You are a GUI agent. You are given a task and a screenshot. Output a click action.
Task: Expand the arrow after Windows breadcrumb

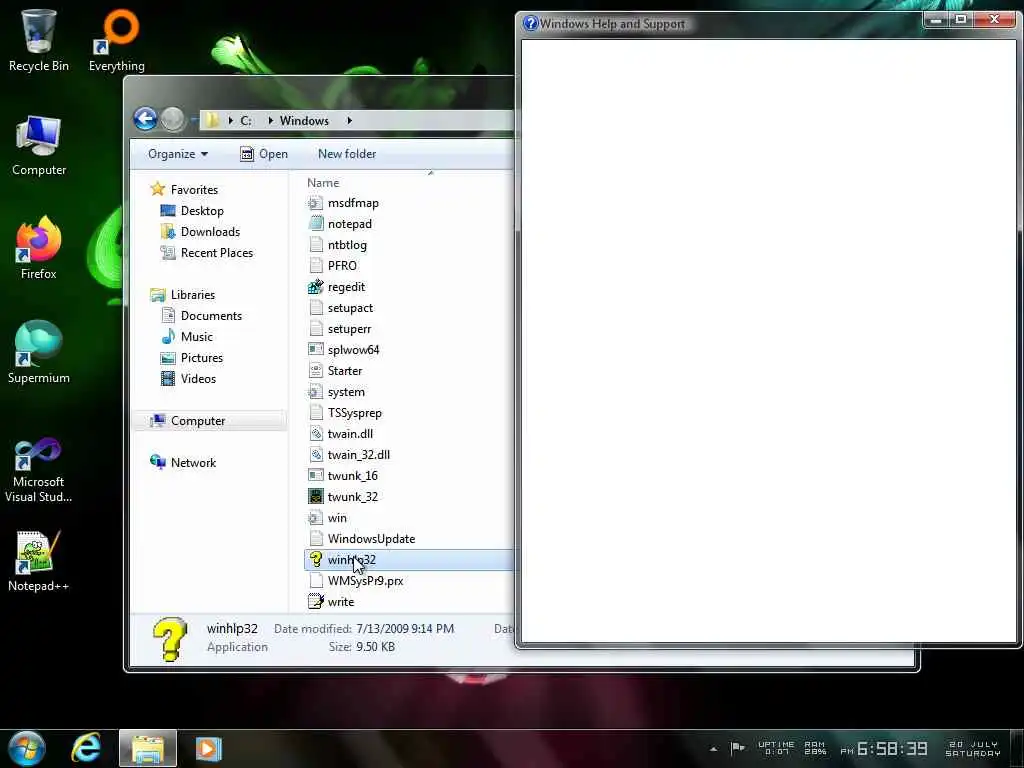(349, 121)
